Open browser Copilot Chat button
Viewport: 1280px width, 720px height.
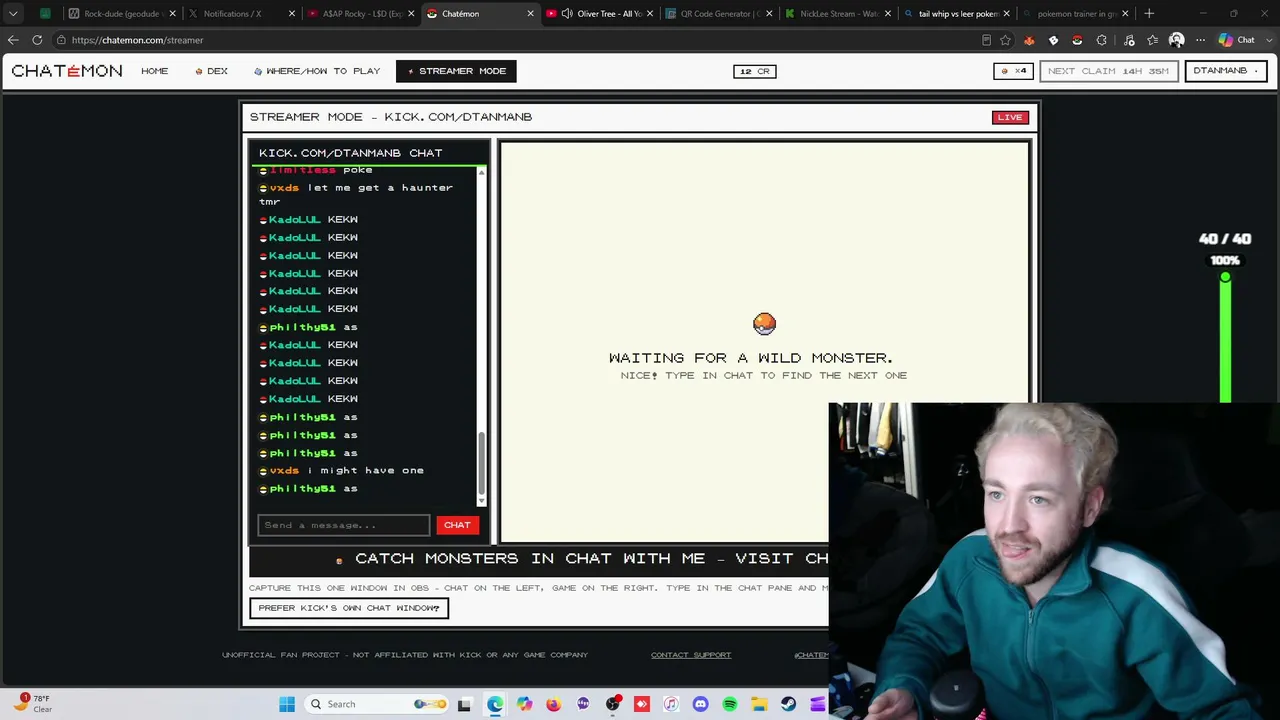pos(1237,40)
